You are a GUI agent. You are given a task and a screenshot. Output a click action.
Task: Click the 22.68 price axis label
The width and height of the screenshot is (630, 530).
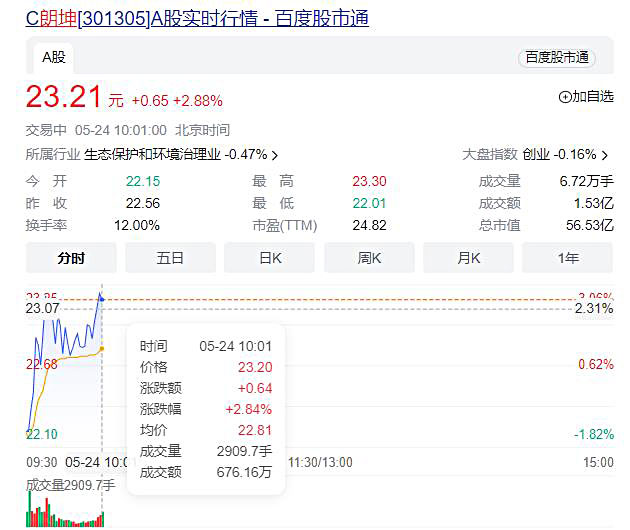[x=42, y=364]
